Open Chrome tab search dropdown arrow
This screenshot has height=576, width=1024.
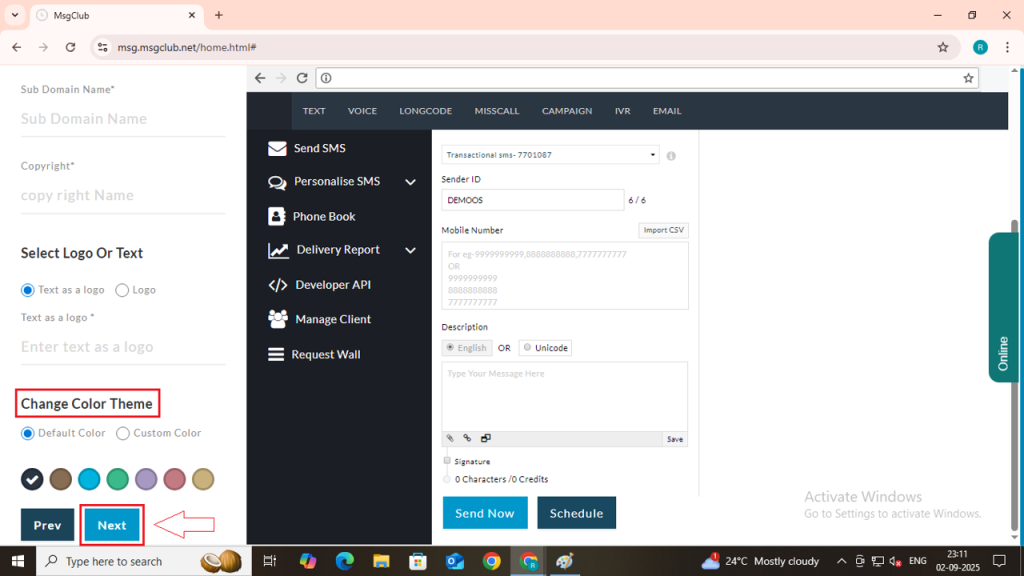click(14, 15)
